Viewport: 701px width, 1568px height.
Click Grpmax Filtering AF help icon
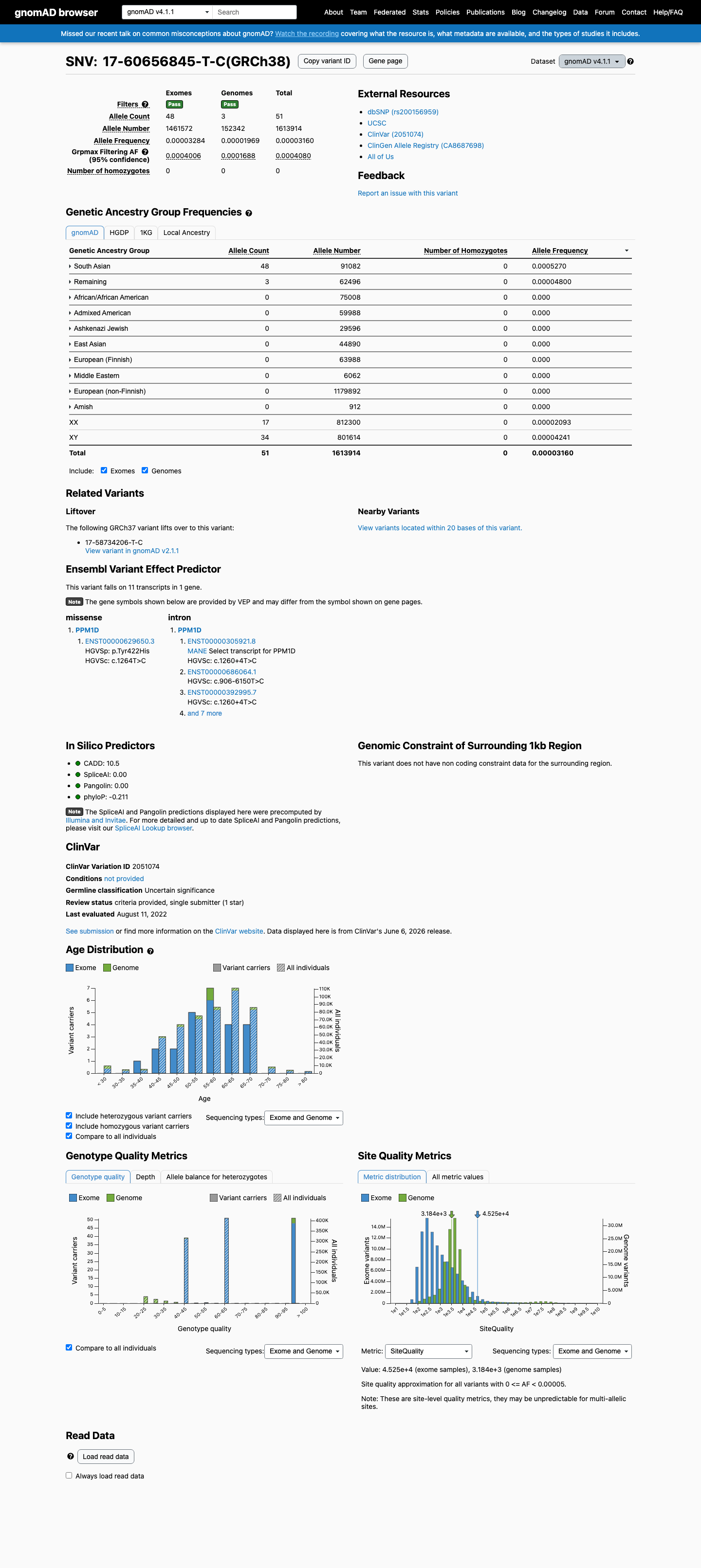145,152
